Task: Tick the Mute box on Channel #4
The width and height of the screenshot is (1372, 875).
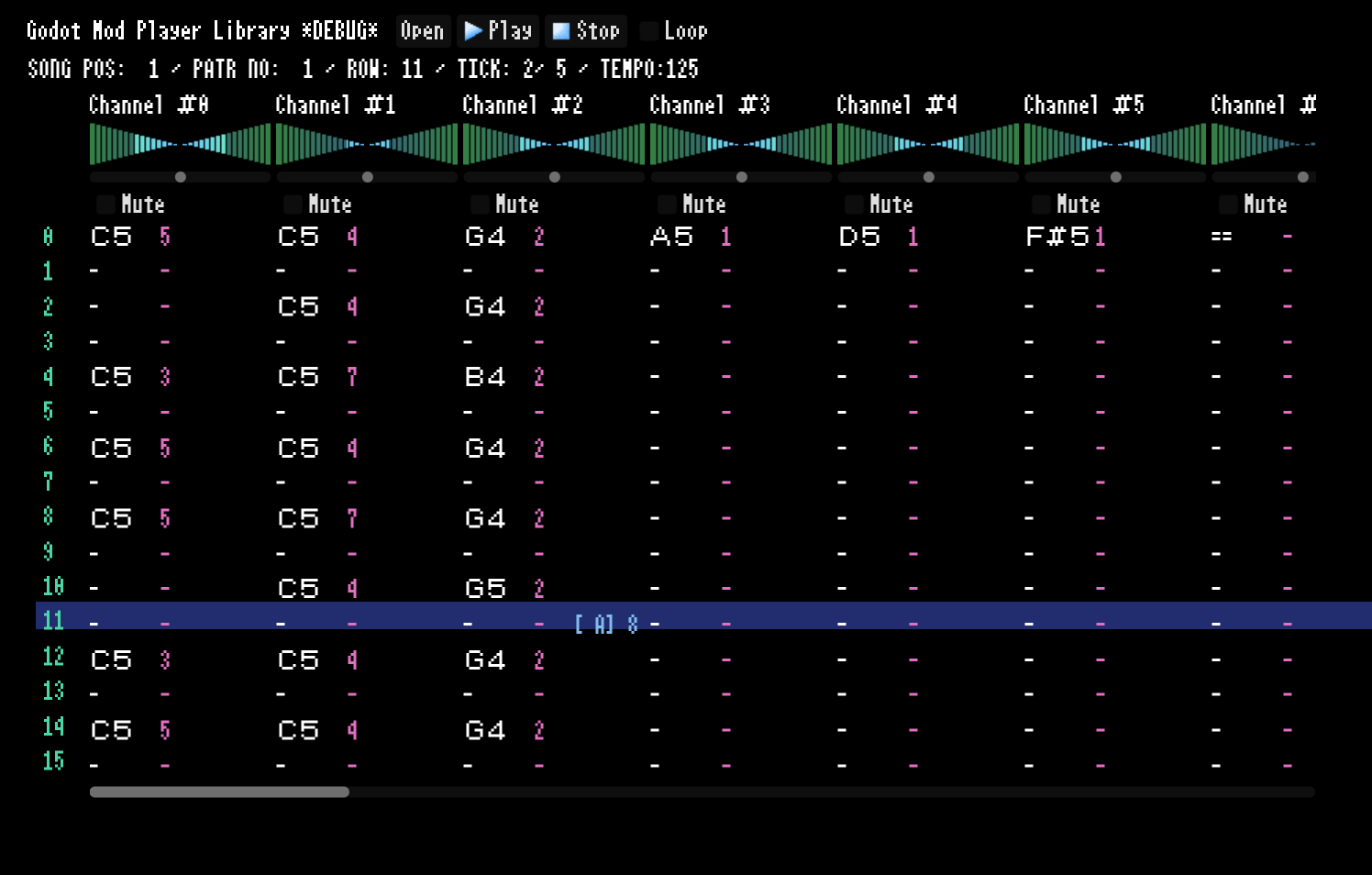Action: pos(855,204)
